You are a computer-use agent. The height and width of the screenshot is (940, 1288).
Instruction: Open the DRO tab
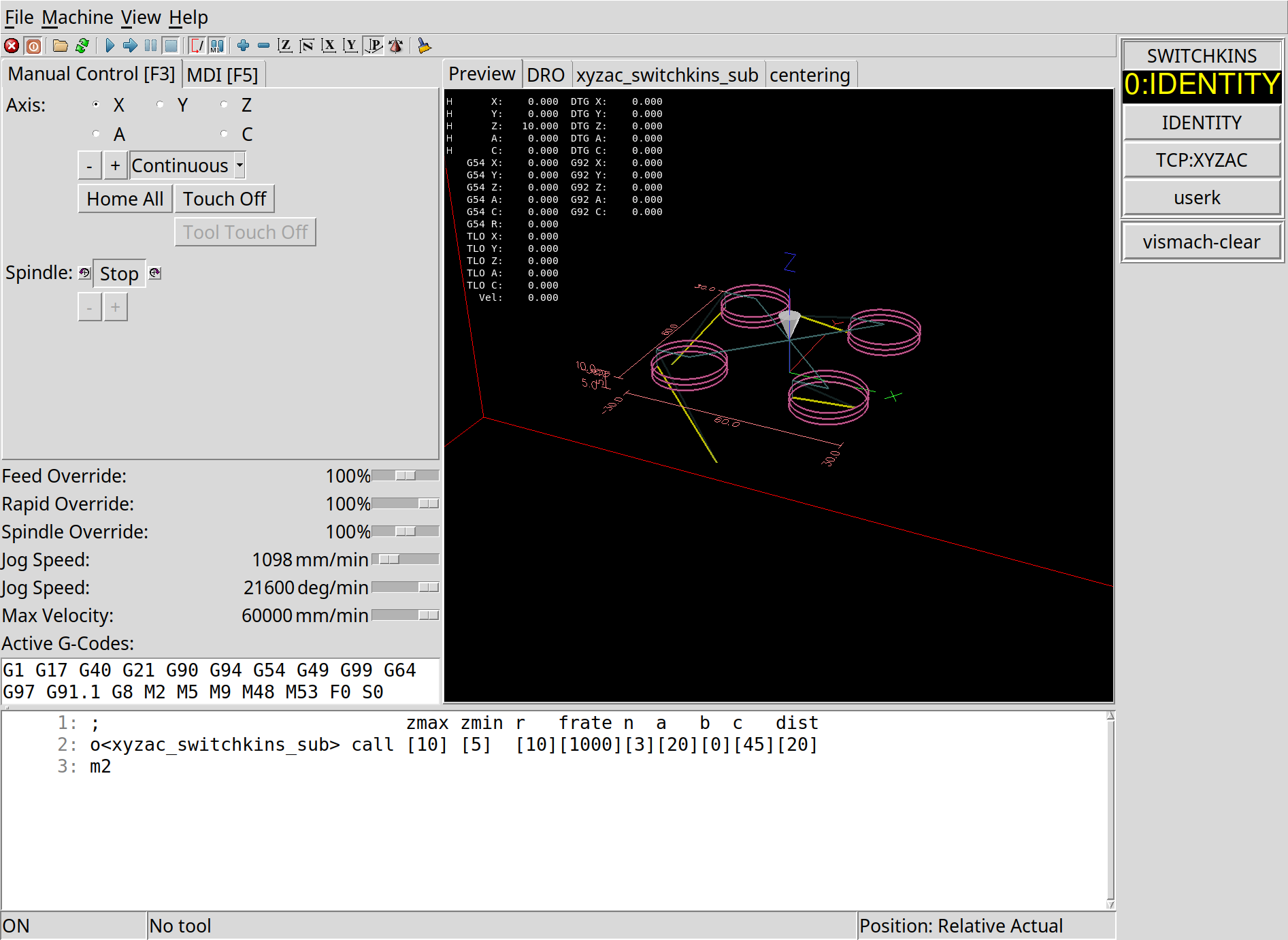(x=546, y=74)
